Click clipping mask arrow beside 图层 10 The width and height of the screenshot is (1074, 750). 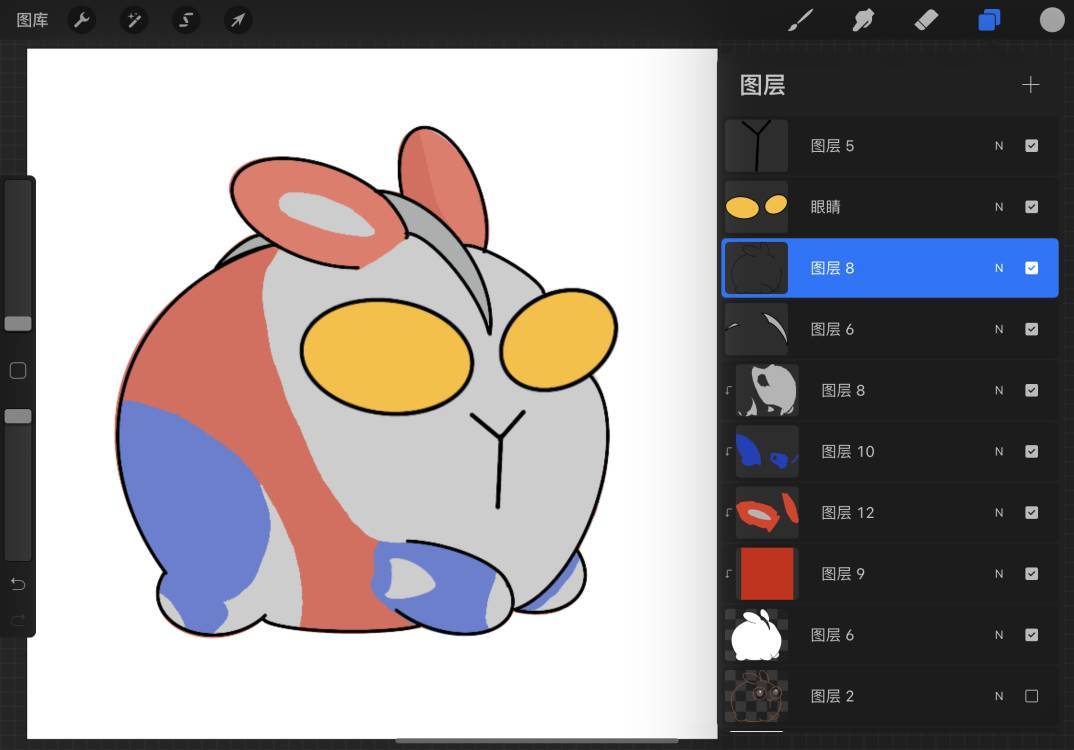728,451
